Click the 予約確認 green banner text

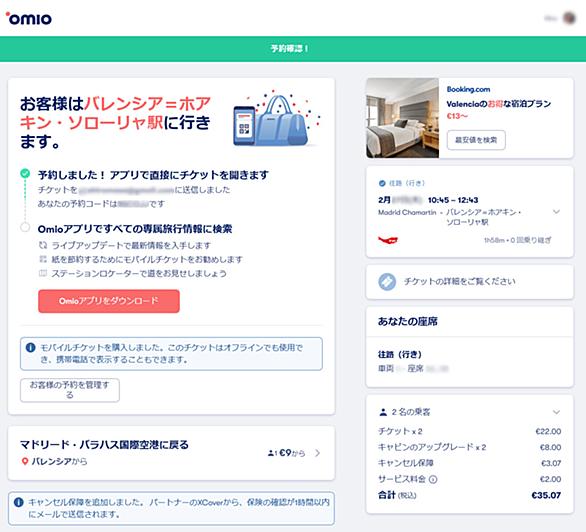tap(289, 49)
